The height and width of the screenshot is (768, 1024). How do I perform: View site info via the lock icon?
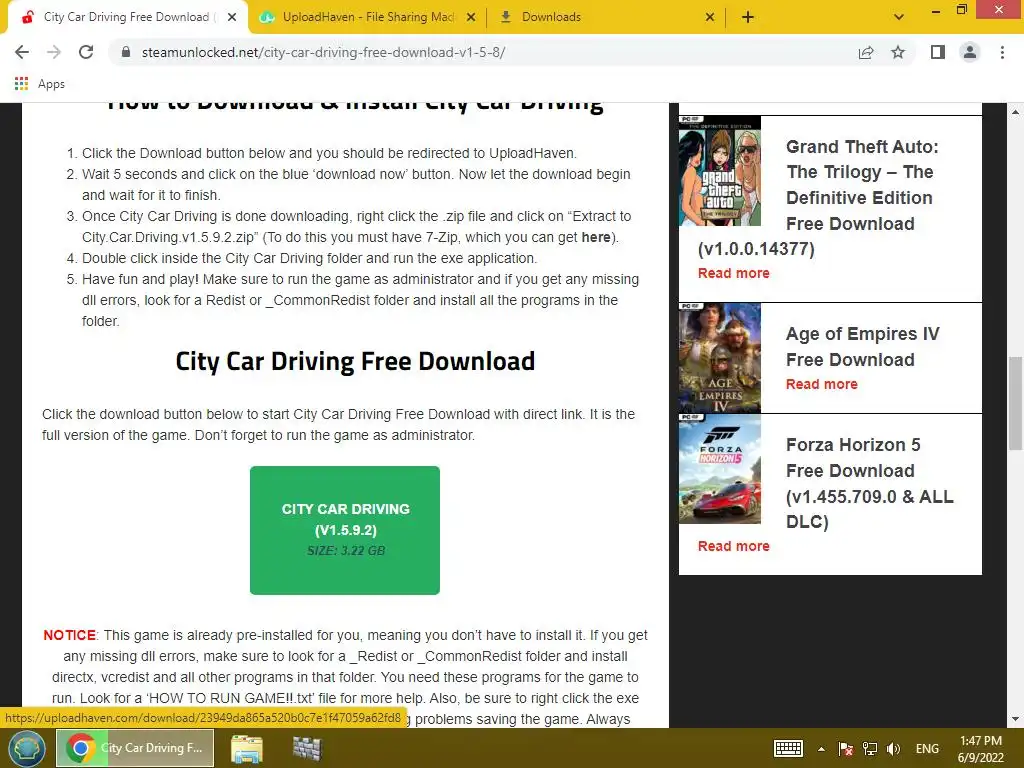(x=126, y=52)
